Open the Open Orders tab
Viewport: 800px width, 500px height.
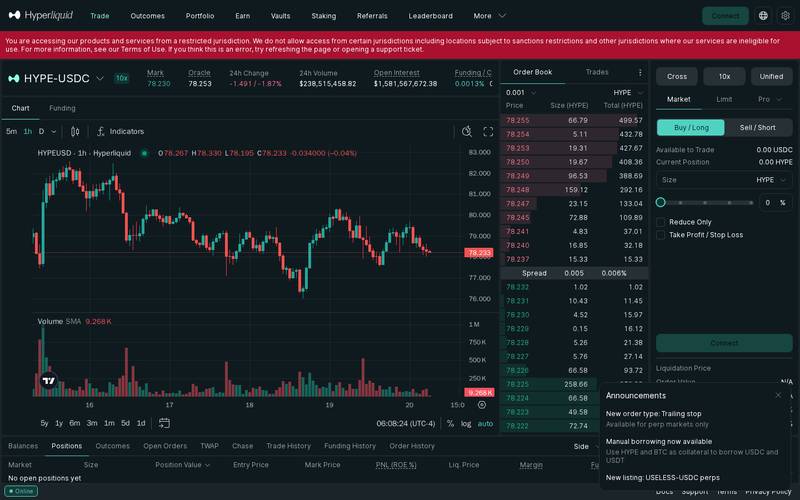point(165,446)
